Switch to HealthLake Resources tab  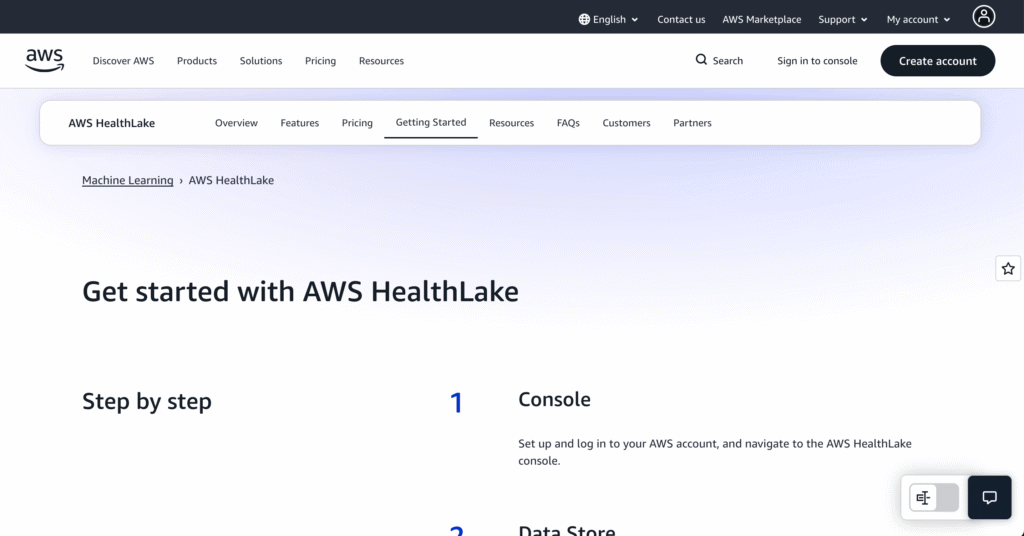(511, 123)
